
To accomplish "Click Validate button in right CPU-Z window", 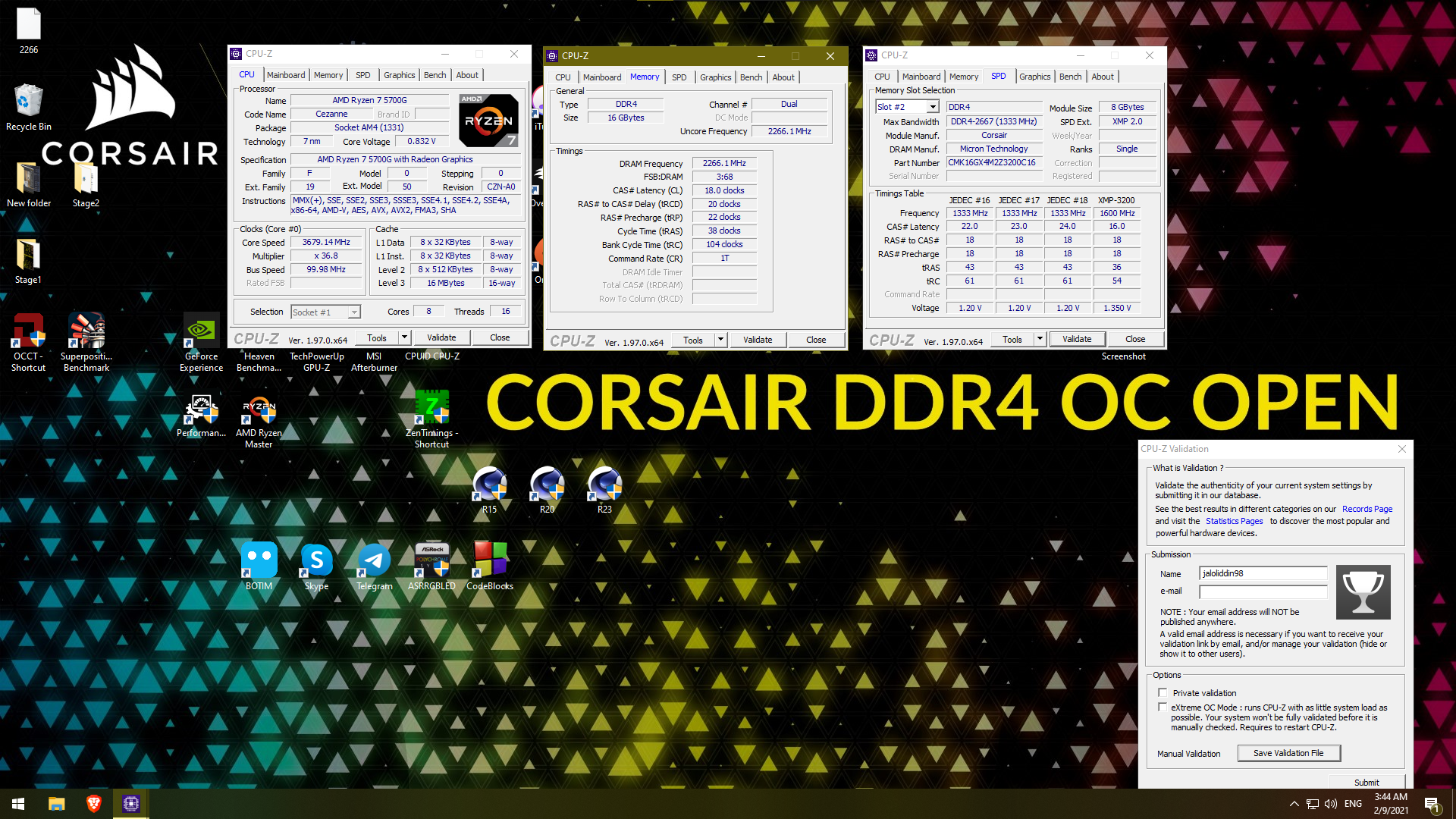I will point(1077,339).
